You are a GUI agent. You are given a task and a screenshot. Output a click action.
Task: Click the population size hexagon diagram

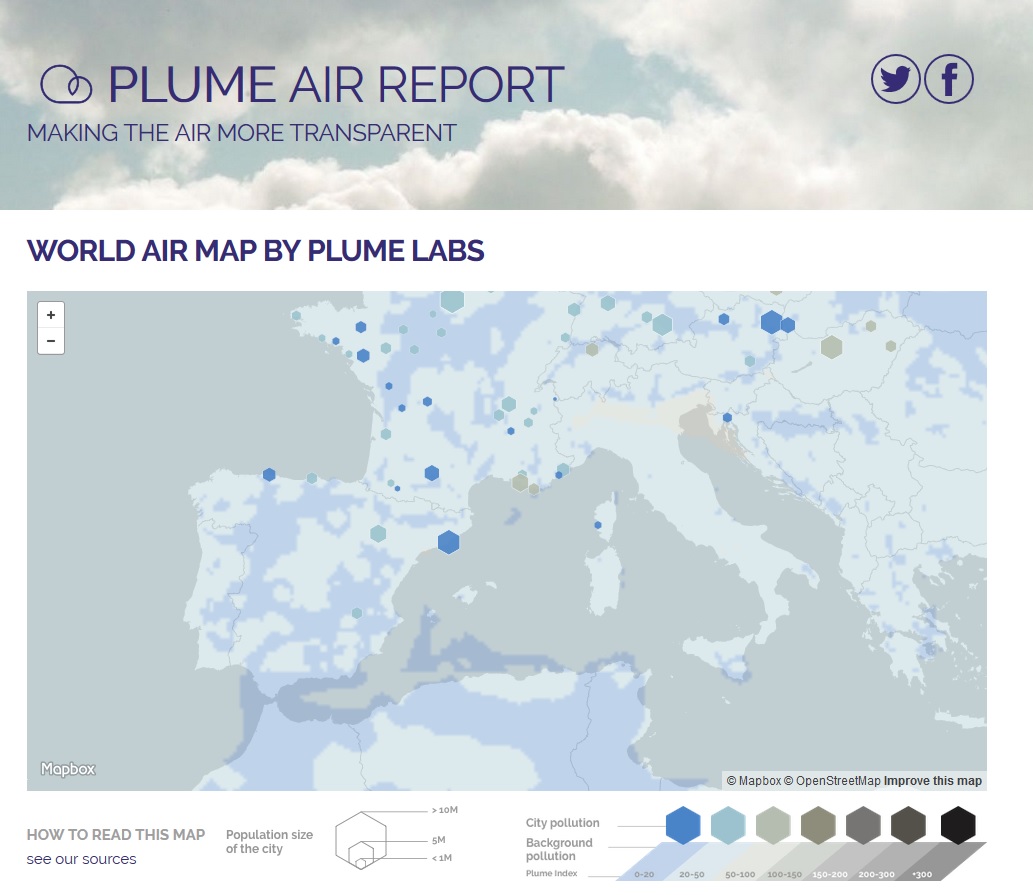click(360, 840)
